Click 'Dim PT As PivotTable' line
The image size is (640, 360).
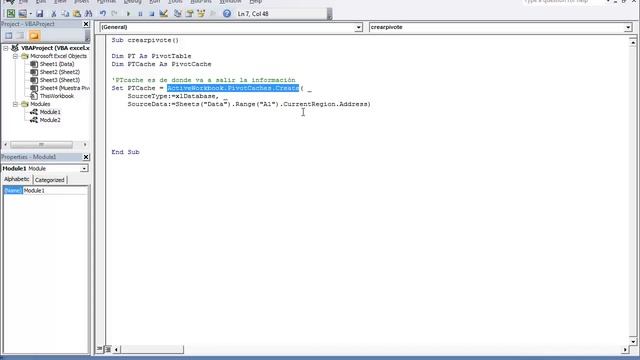[x=151, y=56]
